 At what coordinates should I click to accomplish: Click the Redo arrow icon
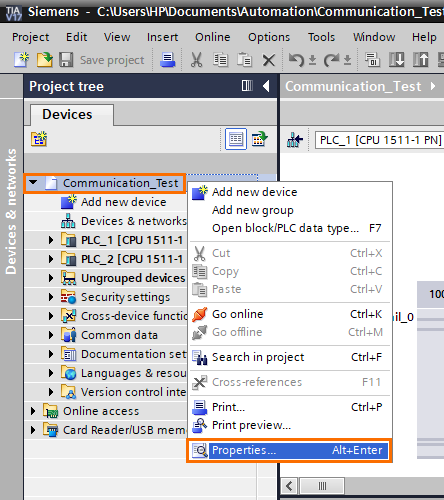point(331,60)
